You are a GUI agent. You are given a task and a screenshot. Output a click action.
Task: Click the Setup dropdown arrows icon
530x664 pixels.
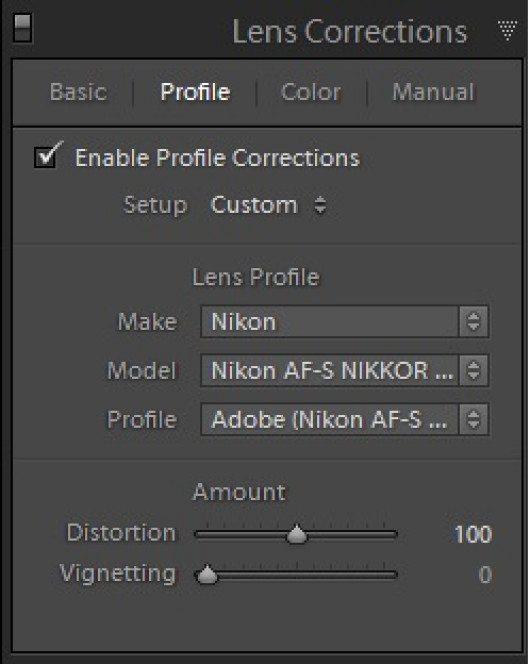[320, 205]
